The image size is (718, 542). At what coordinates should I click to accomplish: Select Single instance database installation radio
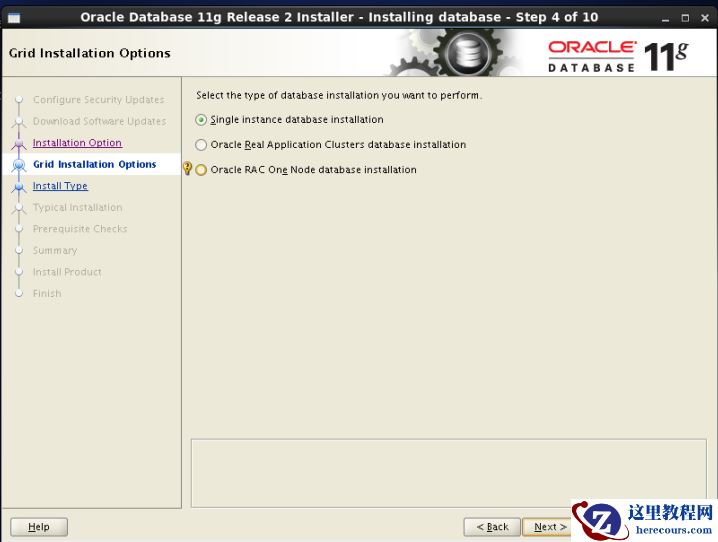point(201,120)
